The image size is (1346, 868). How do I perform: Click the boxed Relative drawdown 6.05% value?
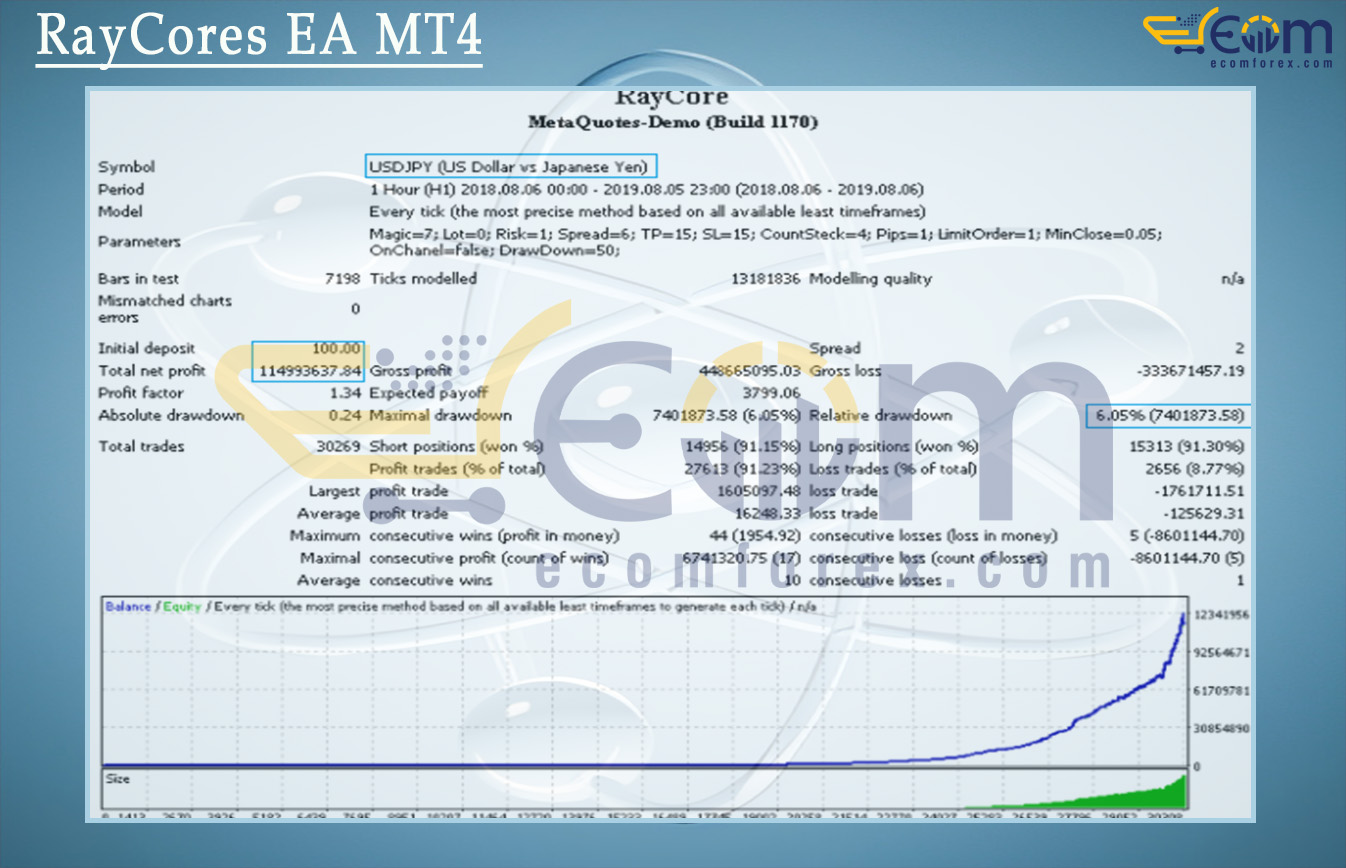tap(1167, 416)
